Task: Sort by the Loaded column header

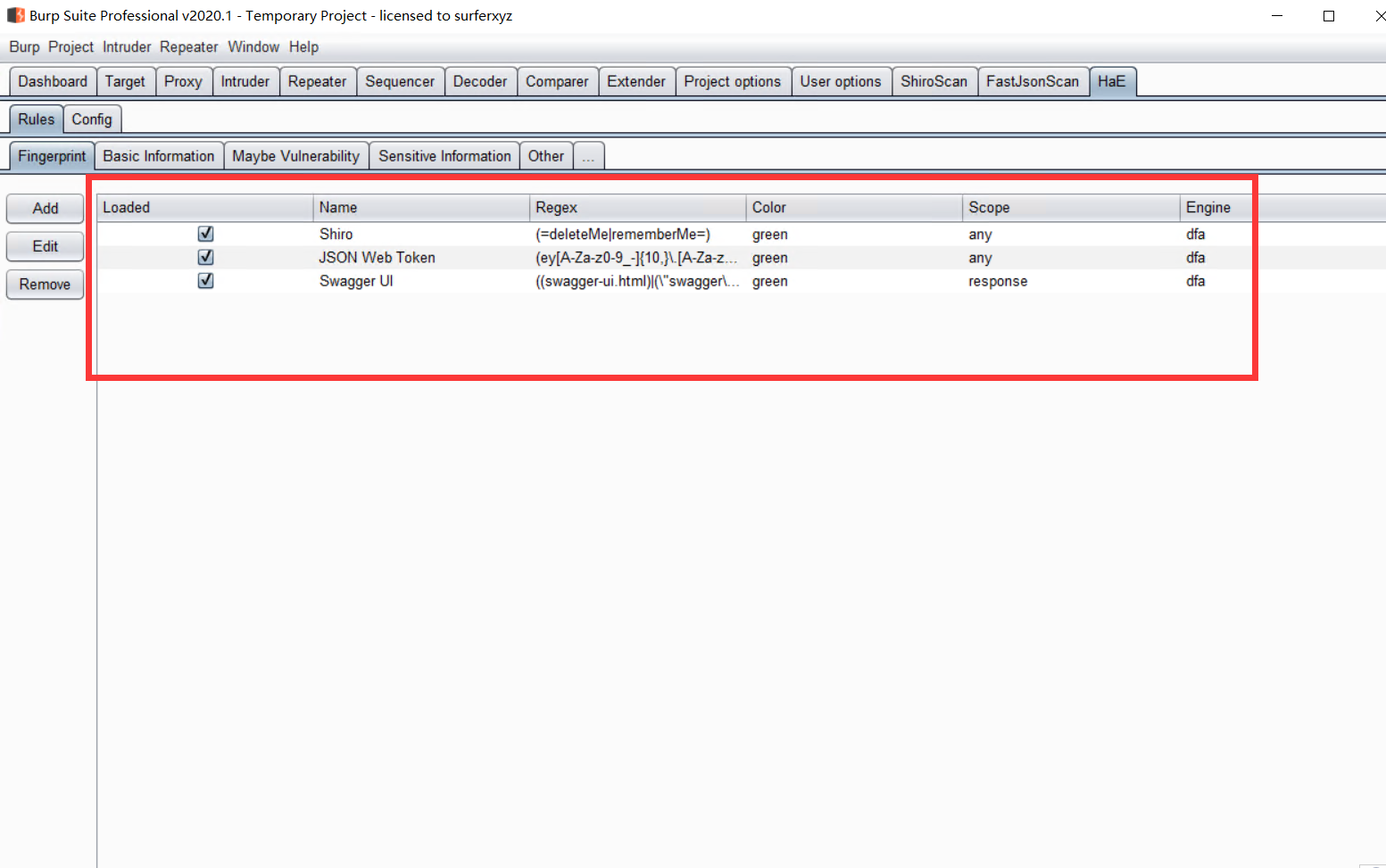Action: pyautogui.click(x=205, y=208)
